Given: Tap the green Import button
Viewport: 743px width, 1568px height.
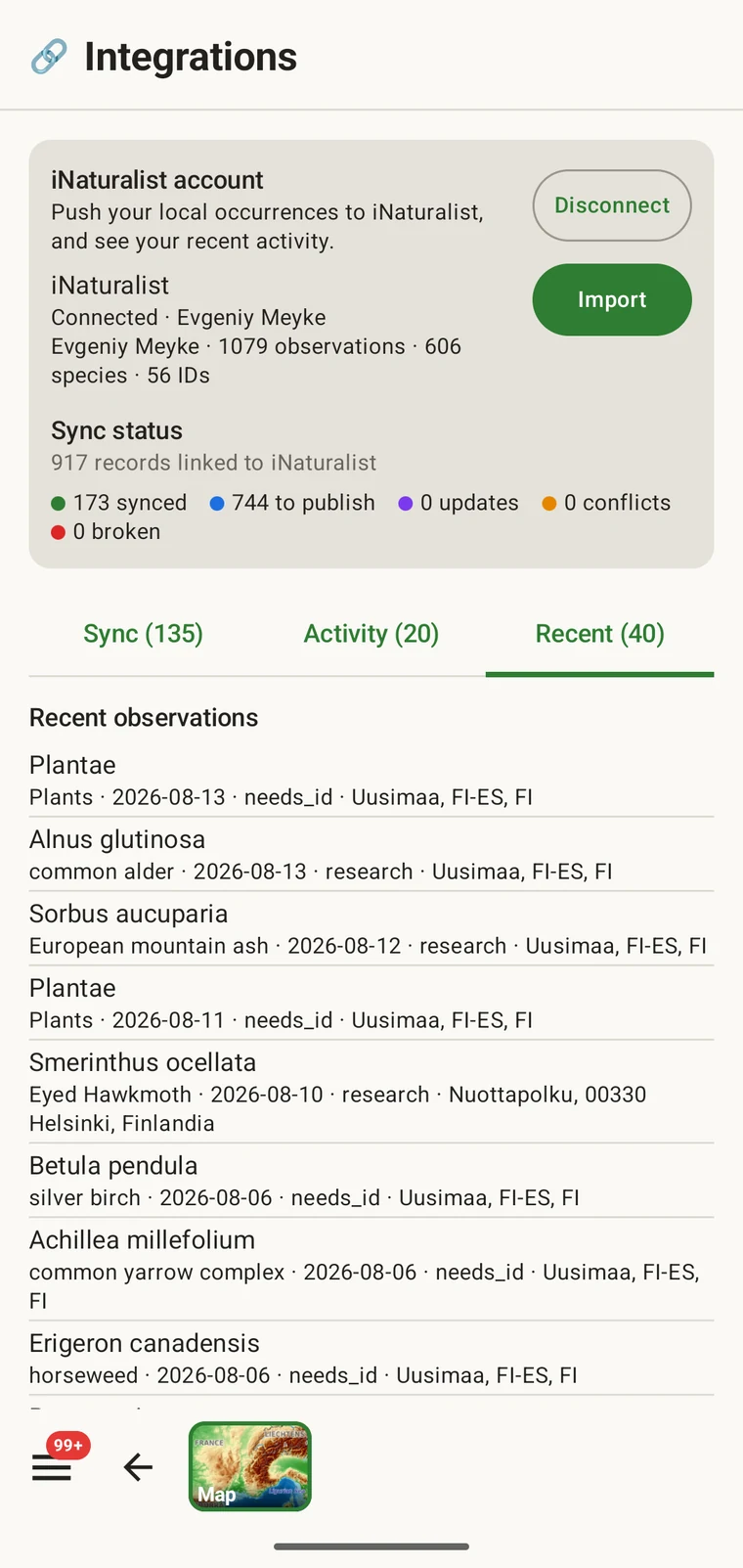Looking at the screenshot, I should point(612,299).
